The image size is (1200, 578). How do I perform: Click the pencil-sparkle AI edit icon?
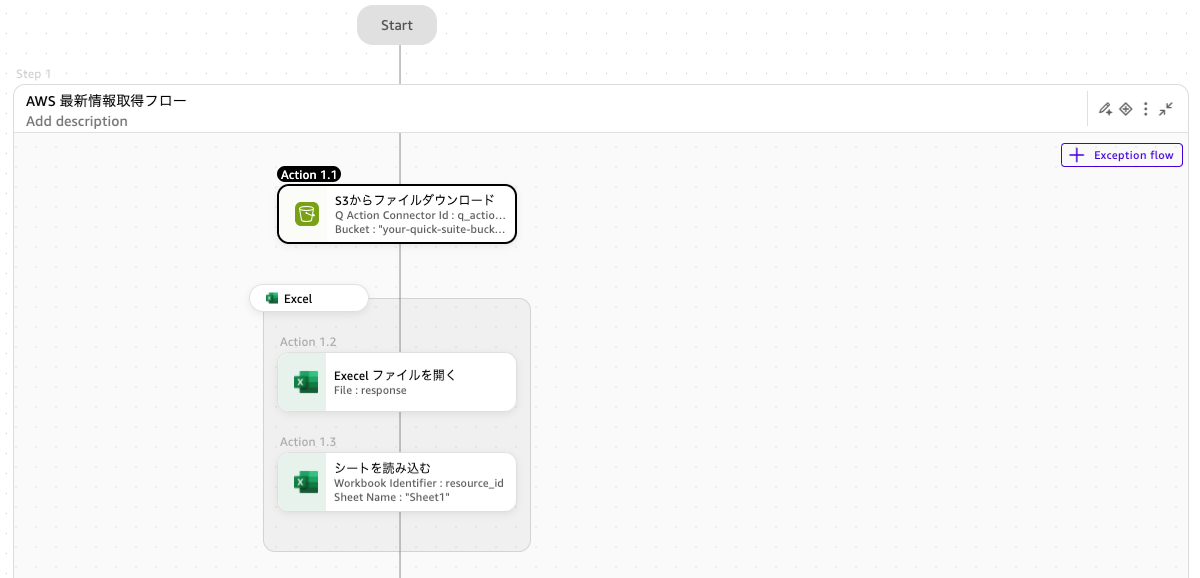[x=1105, y=109]
